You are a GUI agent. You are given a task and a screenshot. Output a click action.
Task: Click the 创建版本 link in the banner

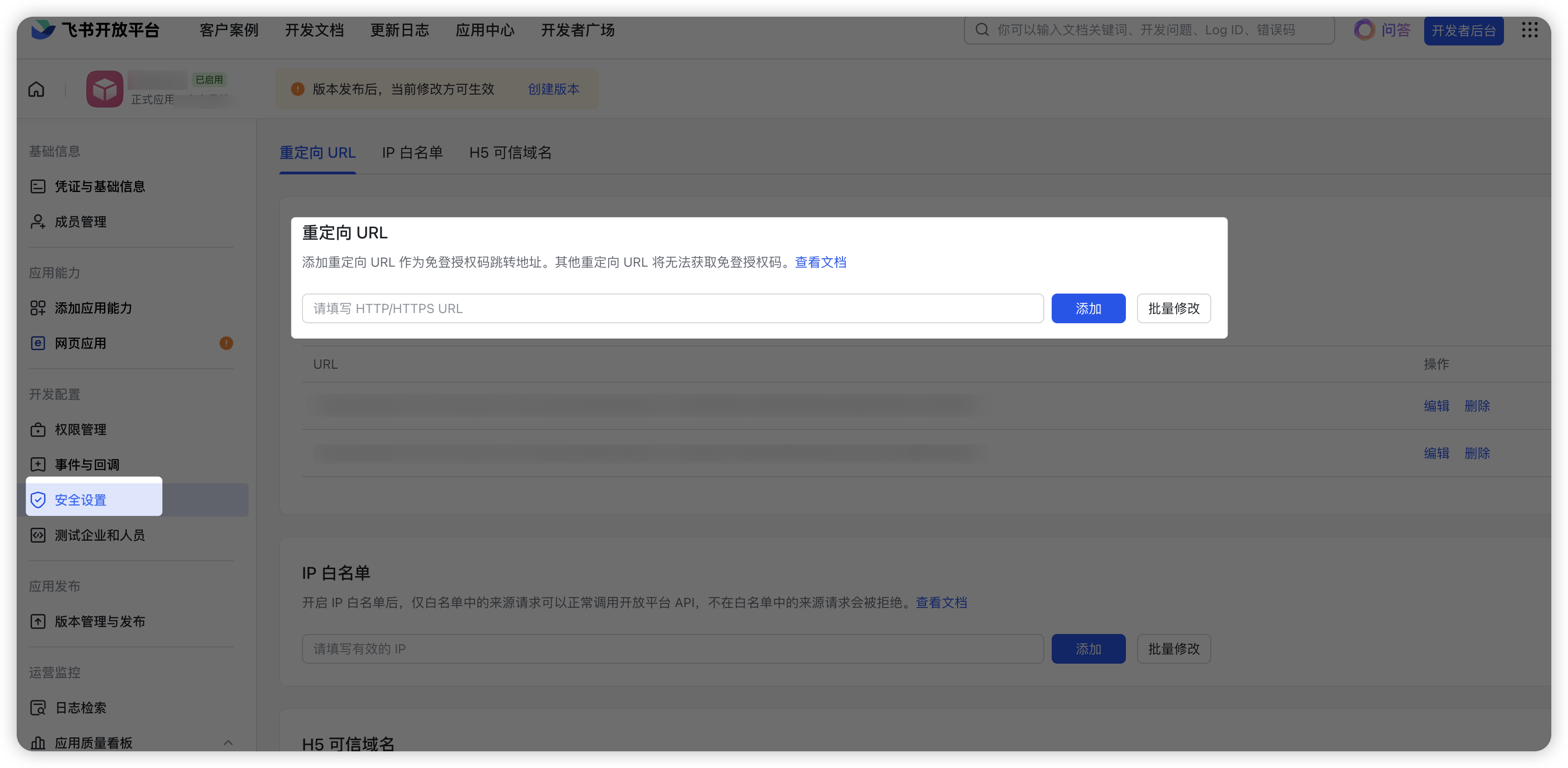click(553, 90)
